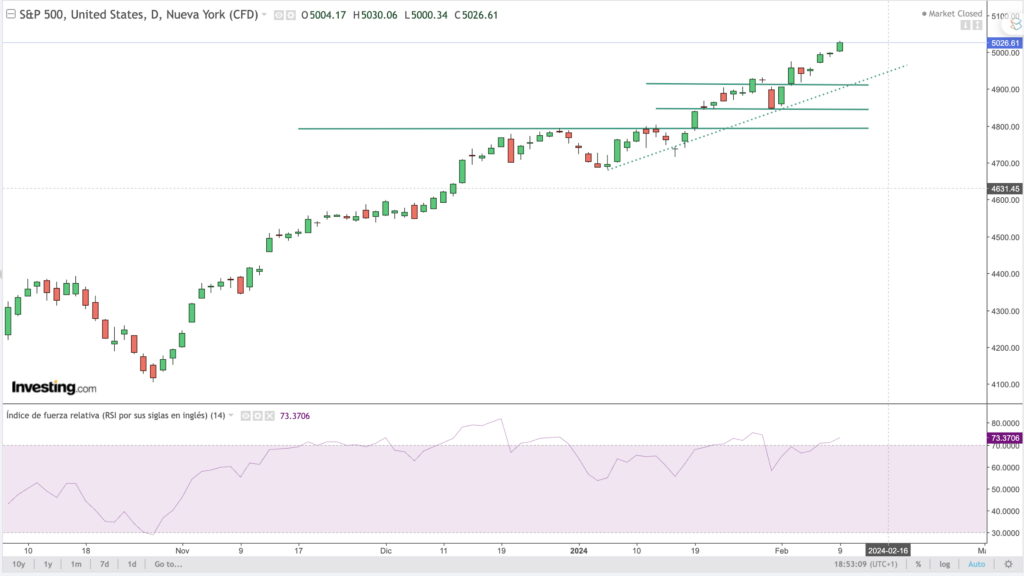Toggle RSI indicator visibility eye icon
Viewport: 1024px width, 576px height.
coord(245,415)
